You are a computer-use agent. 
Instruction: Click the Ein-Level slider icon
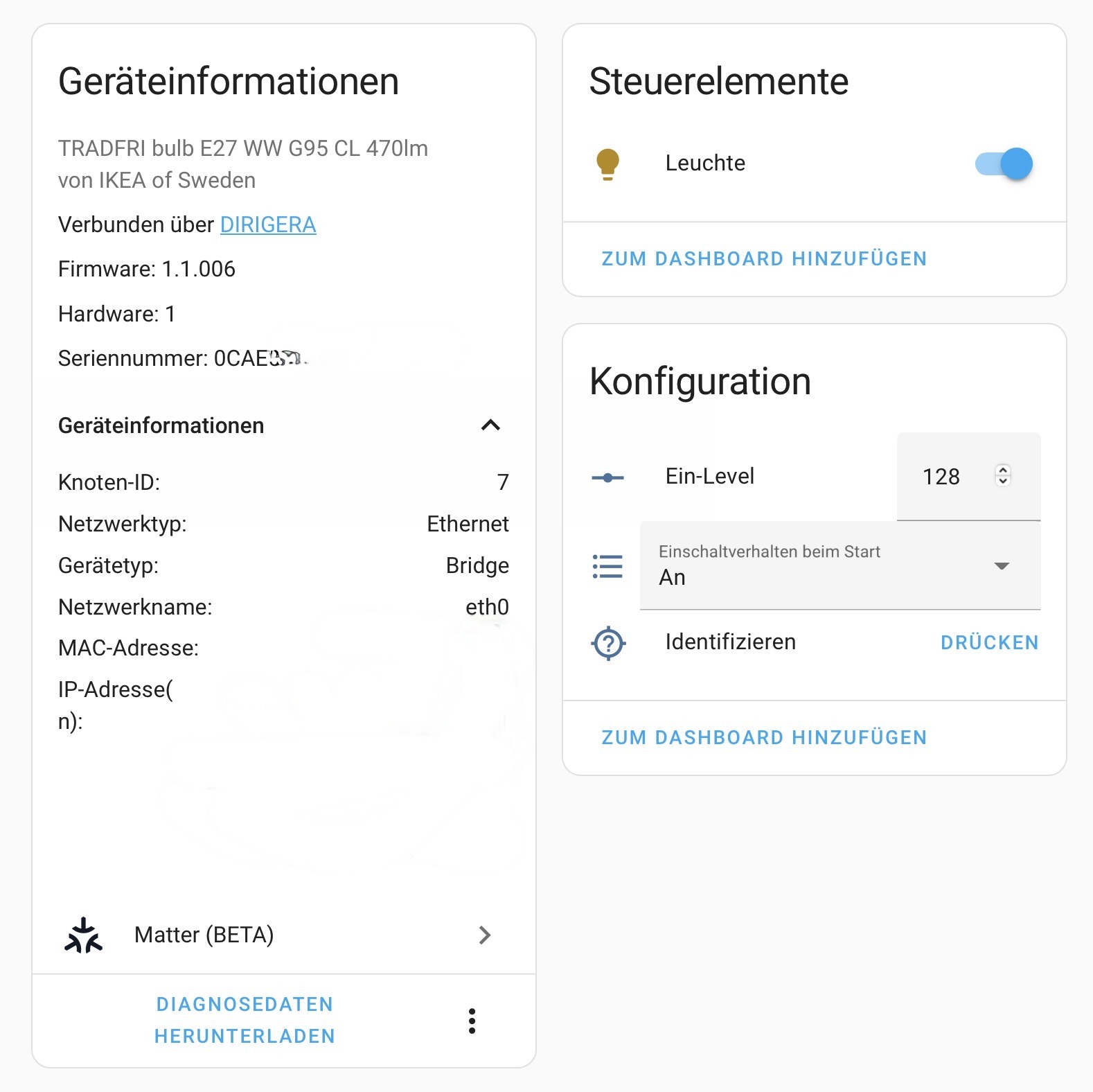607,477
